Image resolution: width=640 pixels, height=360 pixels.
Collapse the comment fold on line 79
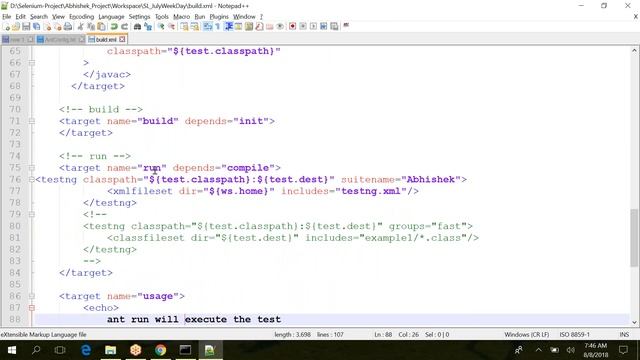pyautogui.click(x=31, y=214)
